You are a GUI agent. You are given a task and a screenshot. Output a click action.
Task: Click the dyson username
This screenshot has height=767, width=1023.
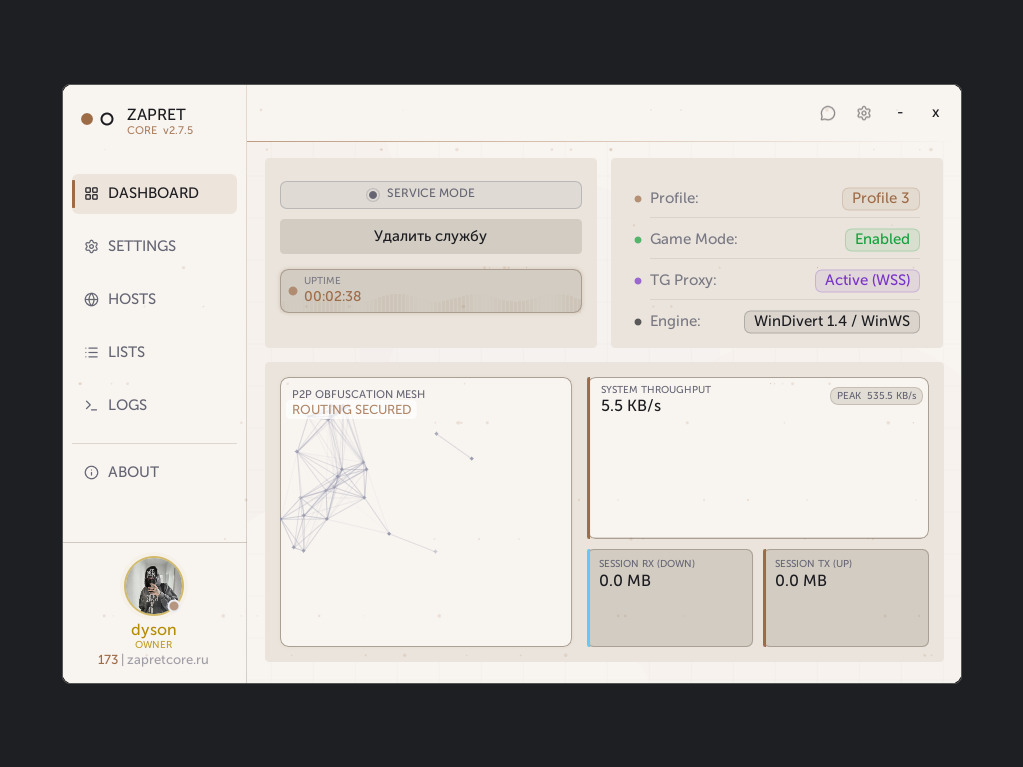pos(154,629)
